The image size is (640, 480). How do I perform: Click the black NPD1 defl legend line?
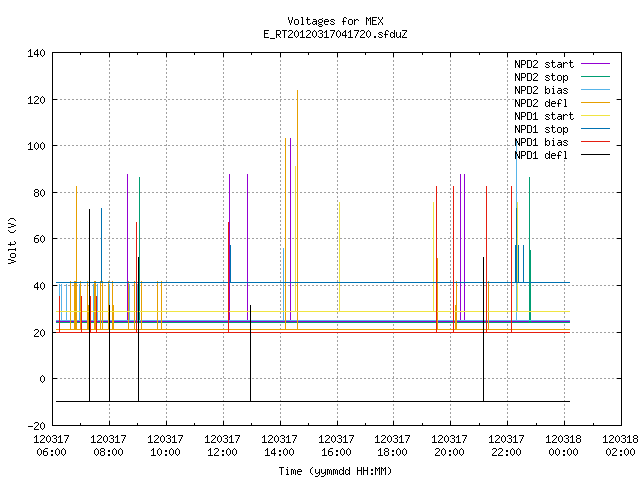(596, 155)
